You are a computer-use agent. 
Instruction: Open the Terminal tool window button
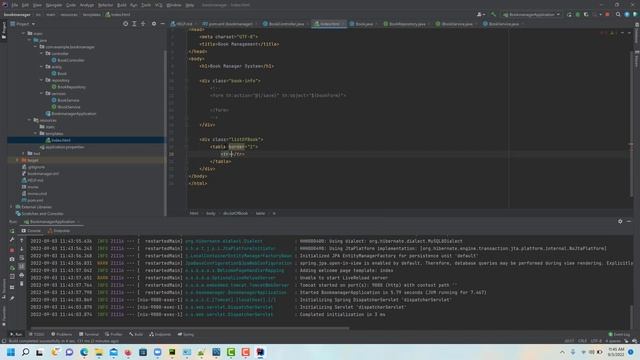89,334
